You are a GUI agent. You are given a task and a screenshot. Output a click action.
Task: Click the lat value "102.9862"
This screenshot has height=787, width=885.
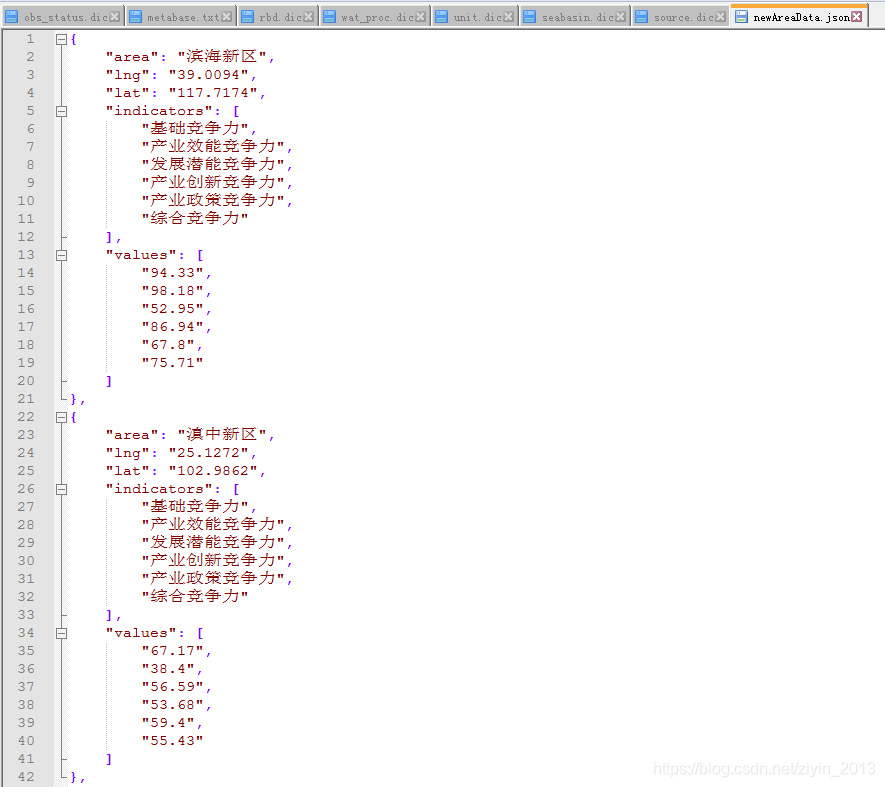pyautogui.click(x=213, y=471)
